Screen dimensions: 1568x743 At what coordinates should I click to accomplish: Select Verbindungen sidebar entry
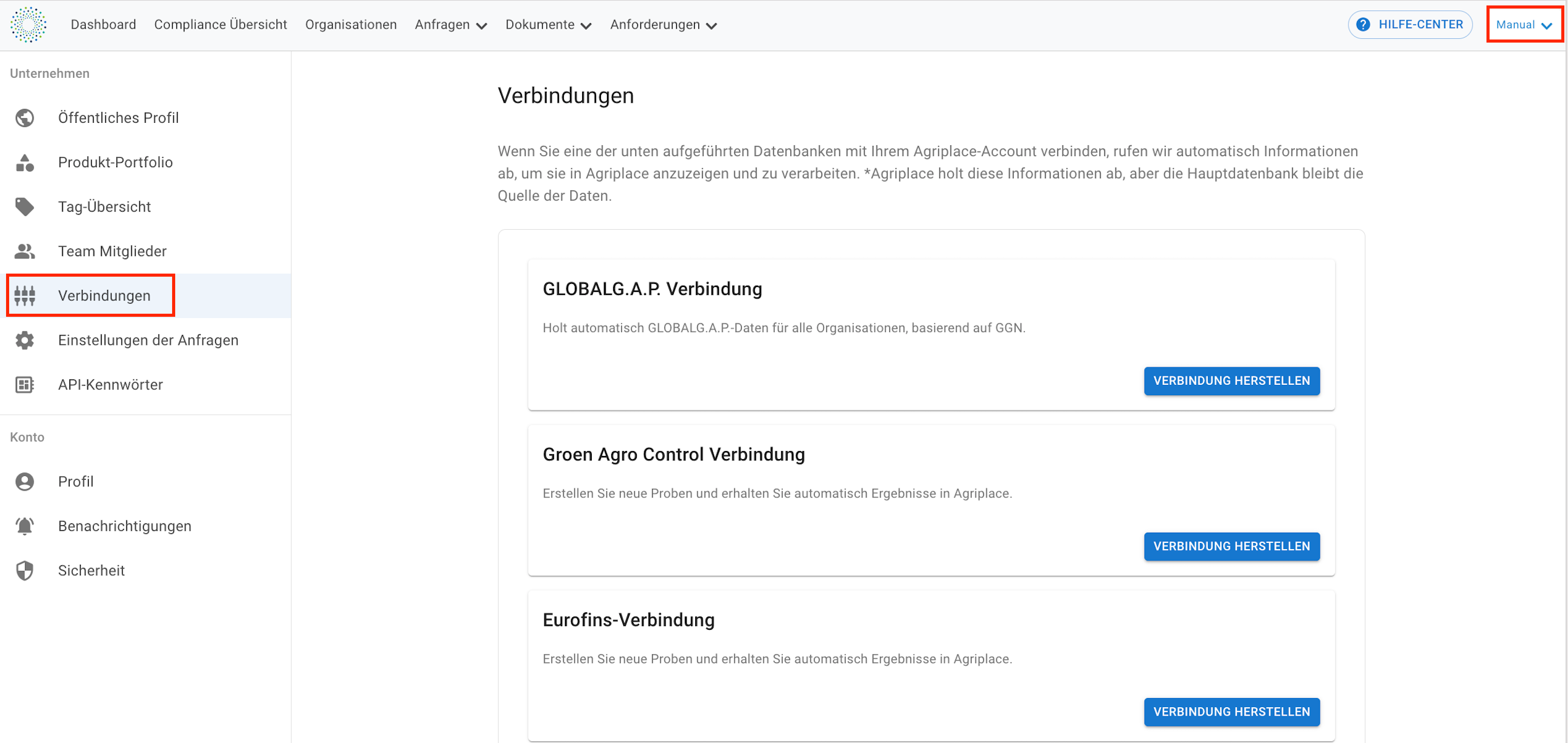point(145,295)
